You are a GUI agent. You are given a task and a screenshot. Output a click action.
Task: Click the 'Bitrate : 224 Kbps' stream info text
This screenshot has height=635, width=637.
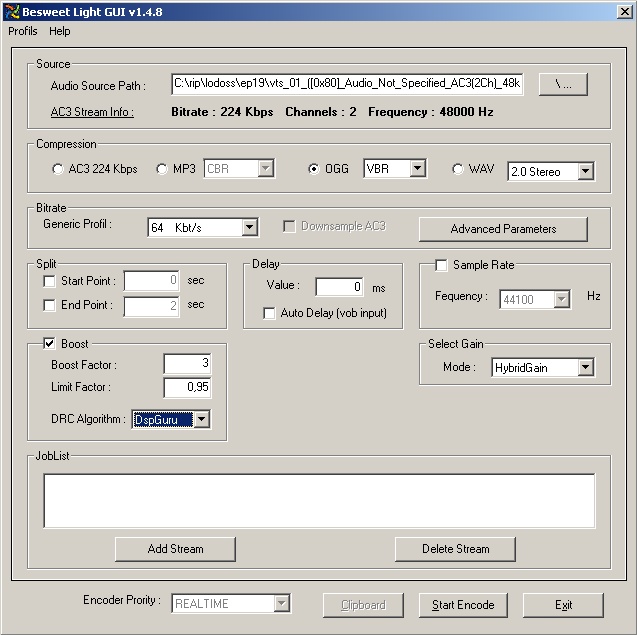(x=222, y=112)
